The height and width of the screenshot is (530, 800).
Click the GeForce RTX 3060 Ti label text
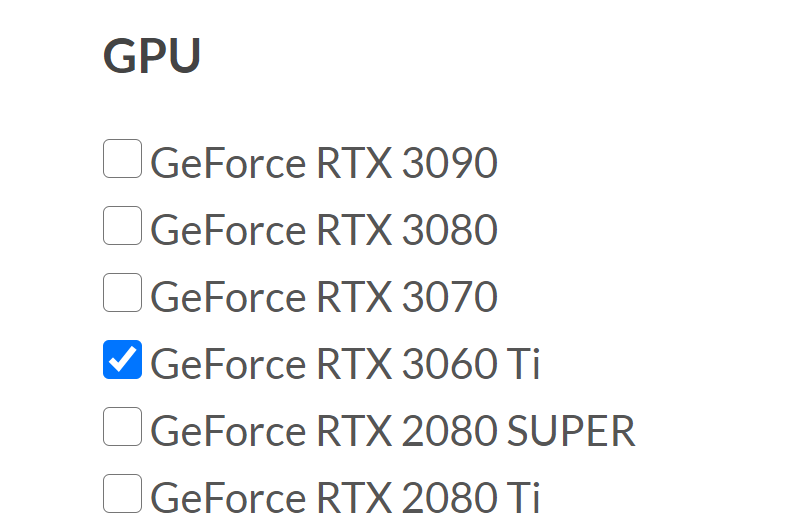345,364
